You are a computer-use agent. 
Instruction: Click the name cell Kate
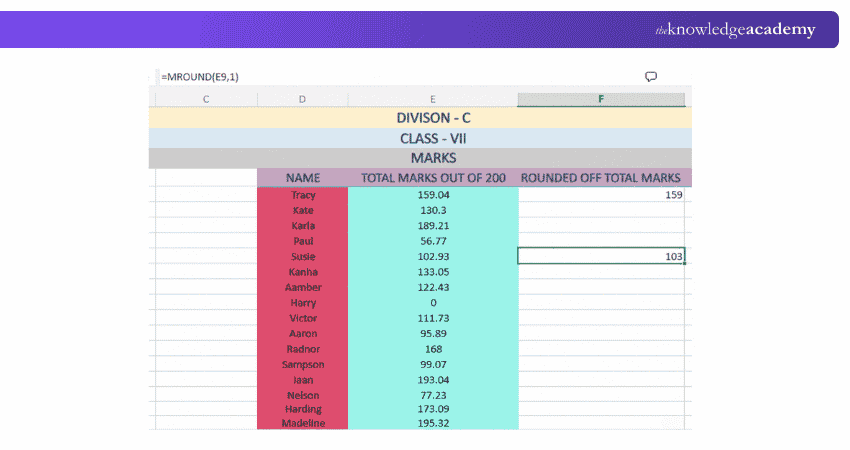[x=302, y=210]
